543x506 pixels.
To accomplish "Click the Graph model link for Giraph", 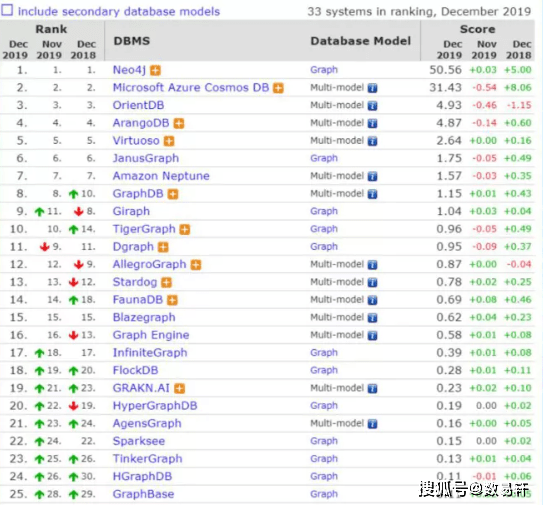I will click(x=324, y=211).
